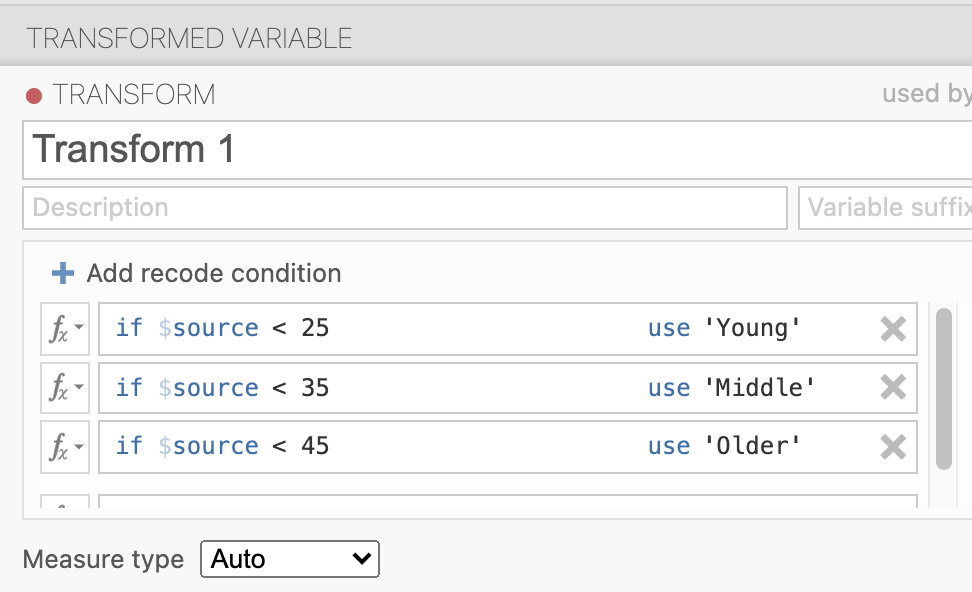972x592 pixels.
Task: Remove the 'Older' recode condition
Action: (892, 446)
